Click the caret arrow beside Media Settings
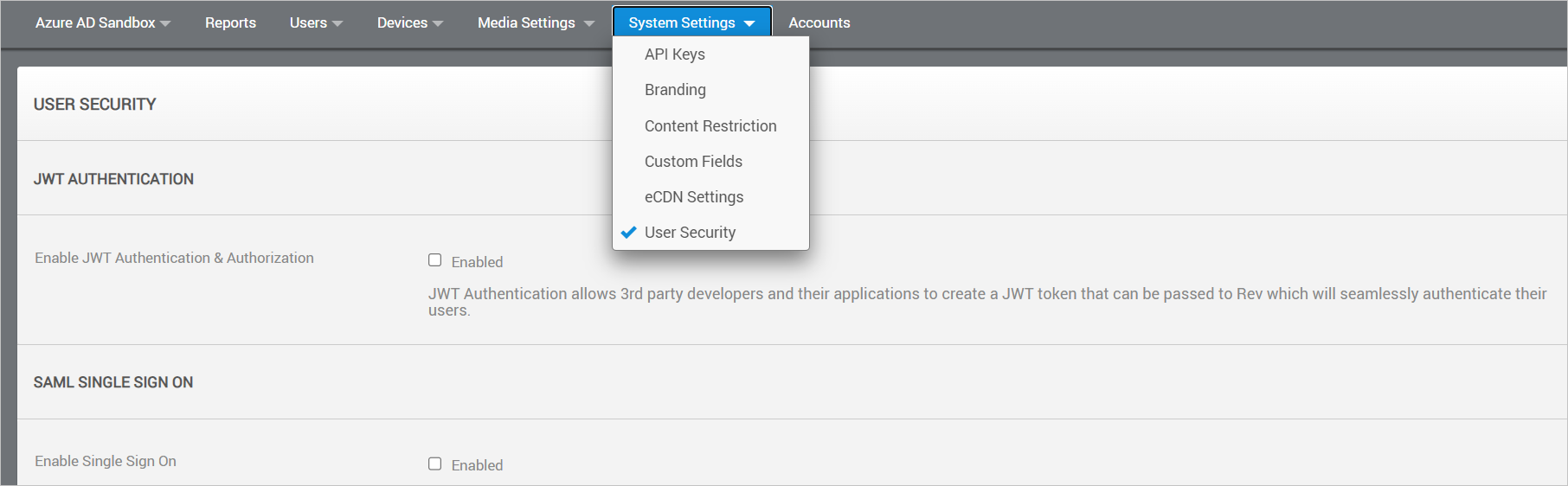Image resolution: width=1568 pixels, height=486 pixels. [x=589, y=23]
